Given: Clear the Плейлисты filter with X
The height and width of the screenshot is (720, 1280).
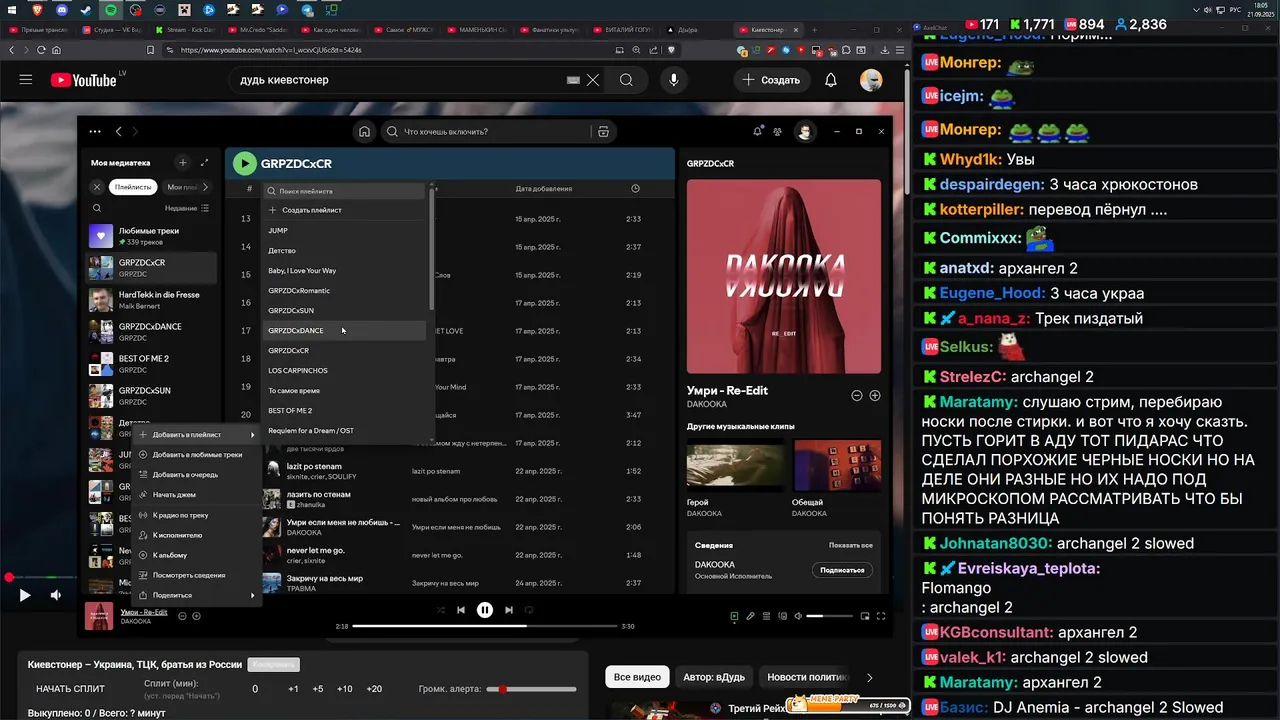Looking at the screenshot, I should tap(97, 187).
